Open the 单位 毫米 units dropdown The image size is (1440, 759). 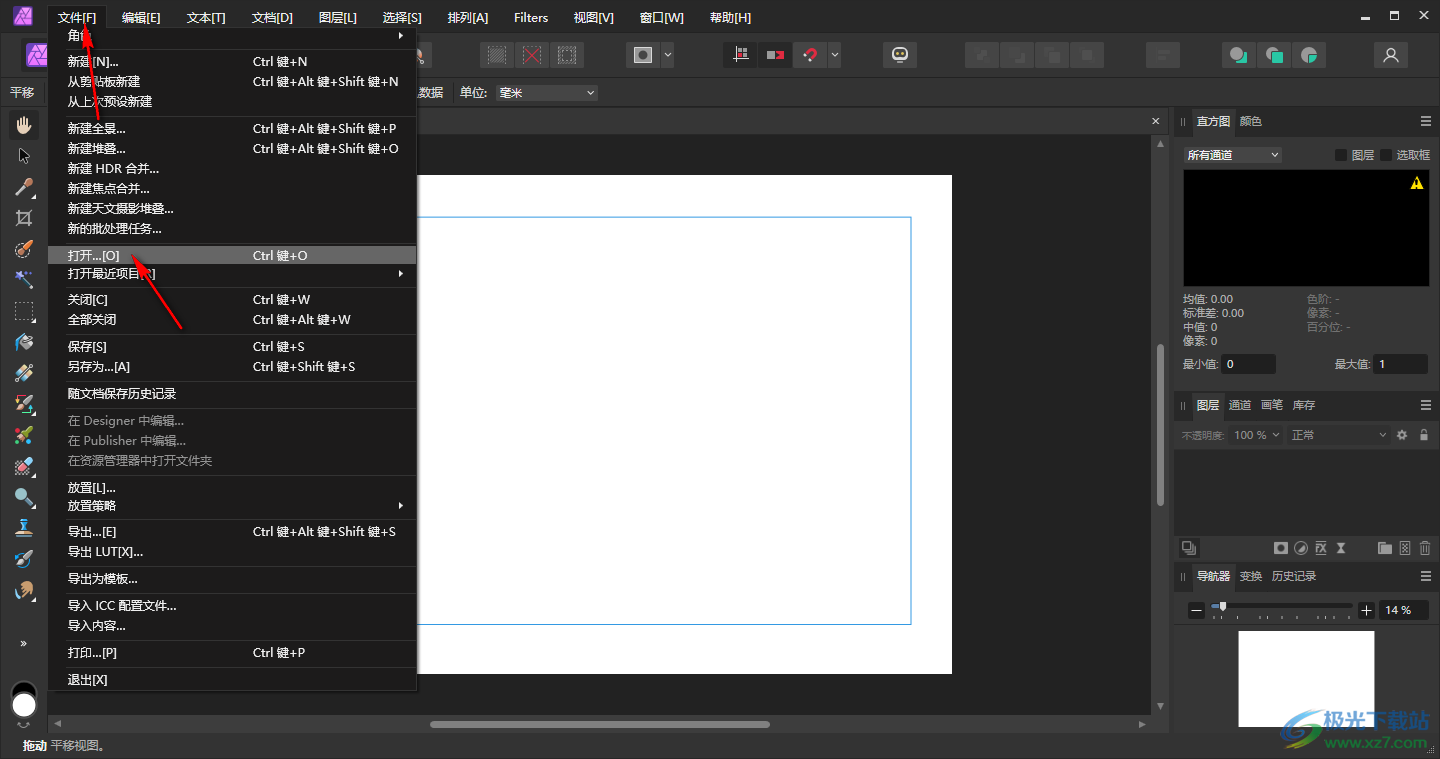point(546,93)
